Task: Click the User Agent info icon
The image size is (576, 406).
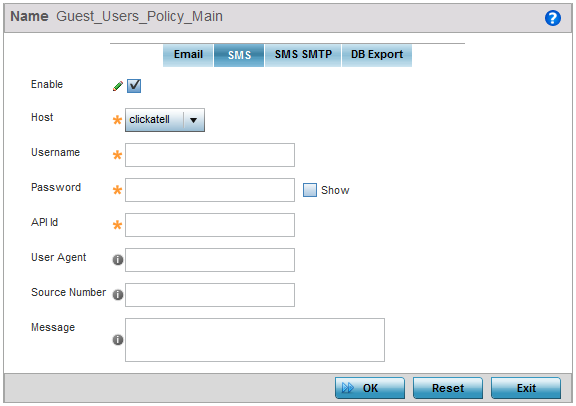Action: (x=118, y=260)
